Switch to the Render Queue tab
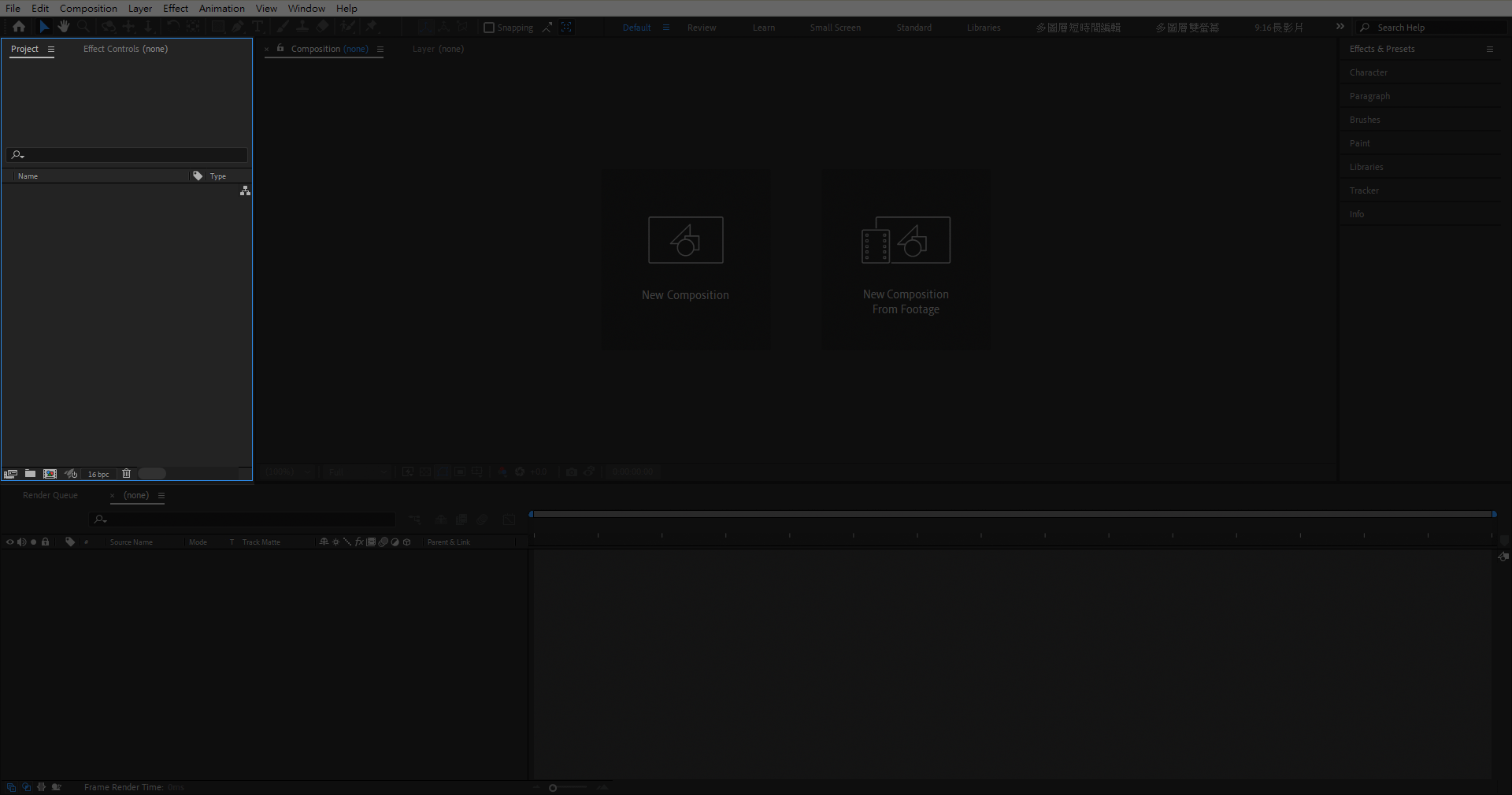This screenshot has width=1512, height=795. 50,495
